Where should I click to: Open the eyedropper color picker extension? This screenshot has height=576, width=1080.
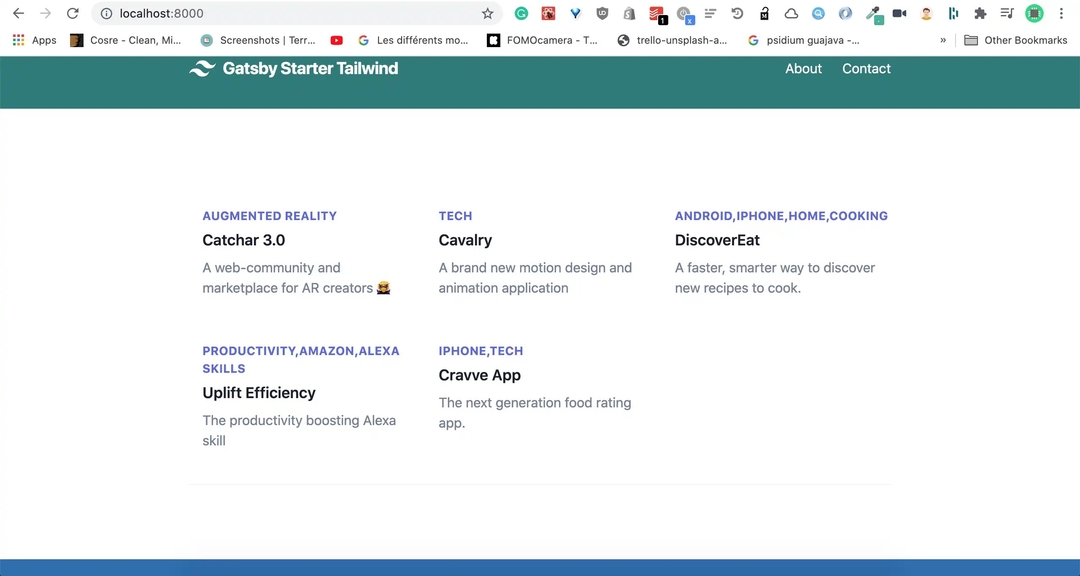pyautogui.click(x=874, y=14)
